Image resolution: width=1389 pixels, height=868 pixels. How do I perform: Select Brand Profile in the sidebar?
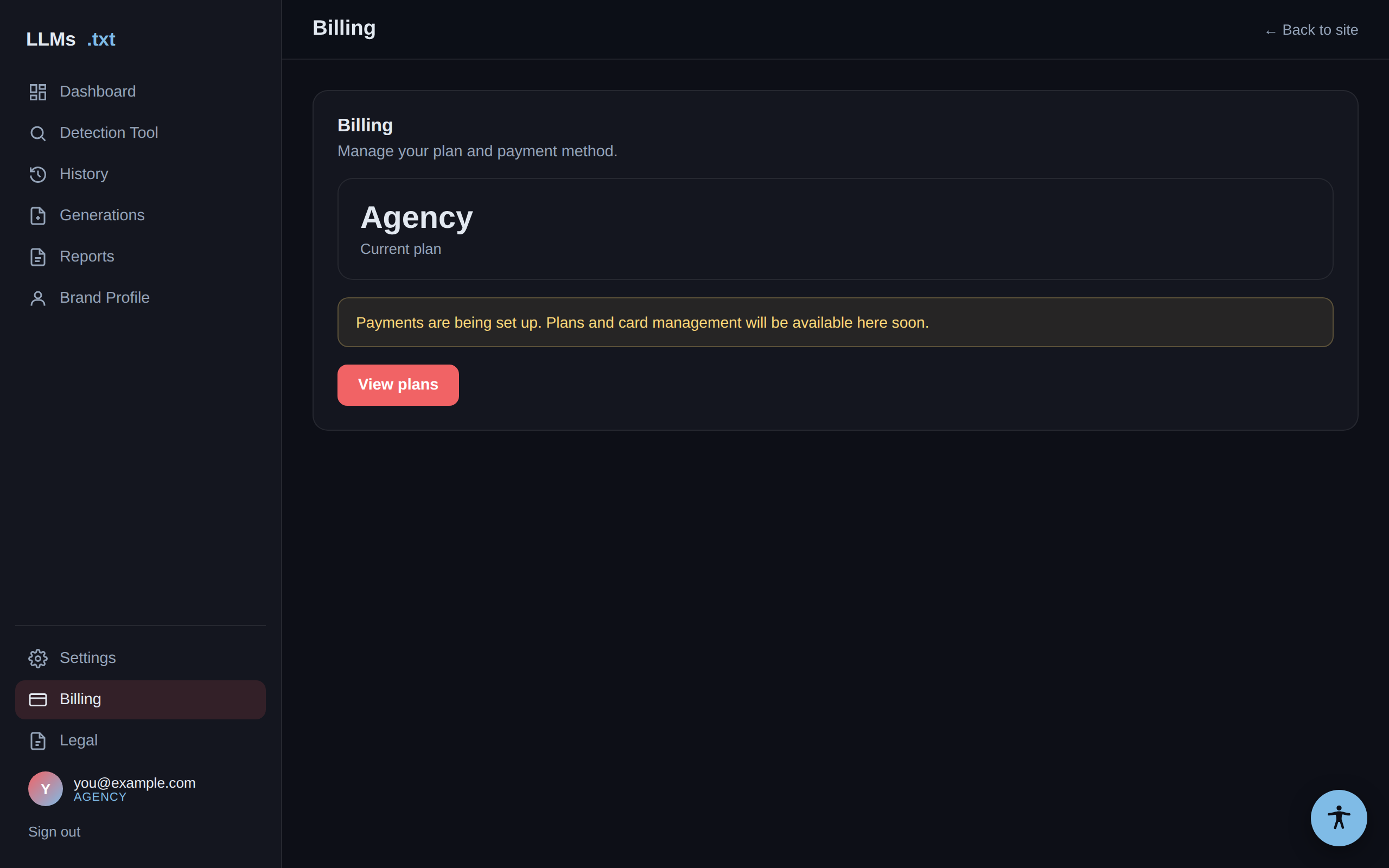click(140, 298)
